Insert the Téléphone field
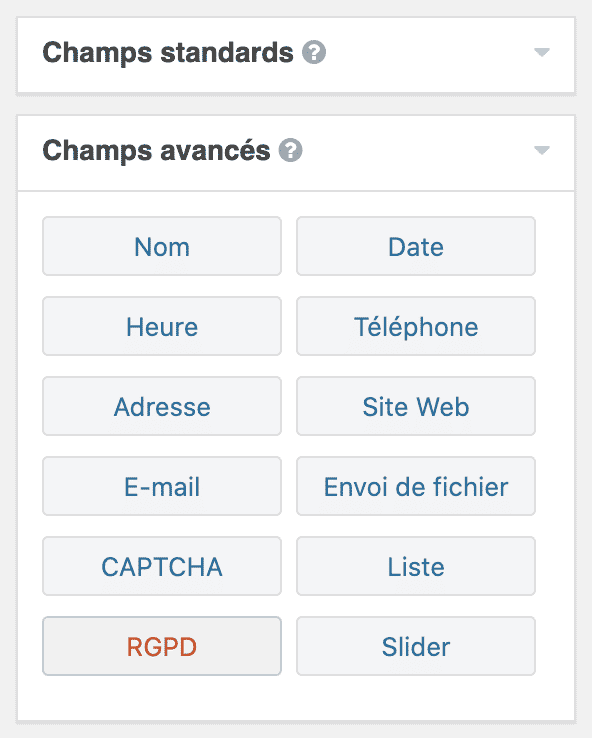 [416, 326]
